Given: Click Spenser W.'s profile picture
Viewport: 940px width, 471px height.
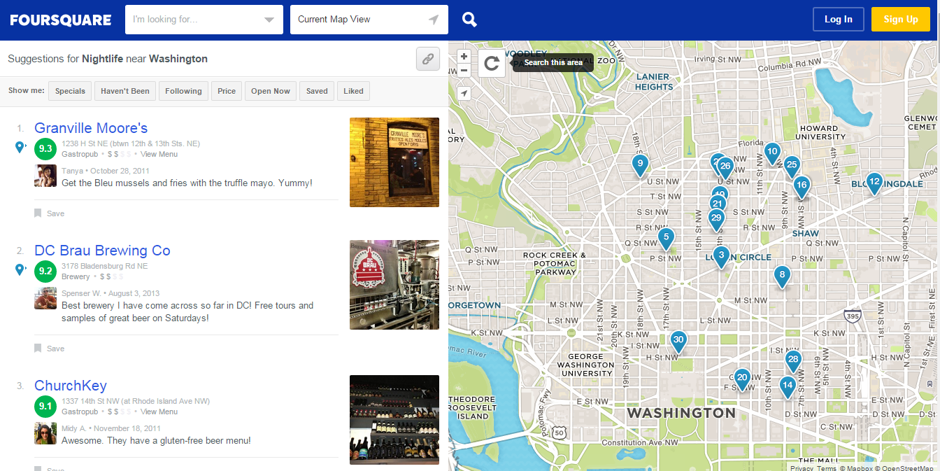Looking at the screenshot, I should pyautogui.click(x=46, y=298).
